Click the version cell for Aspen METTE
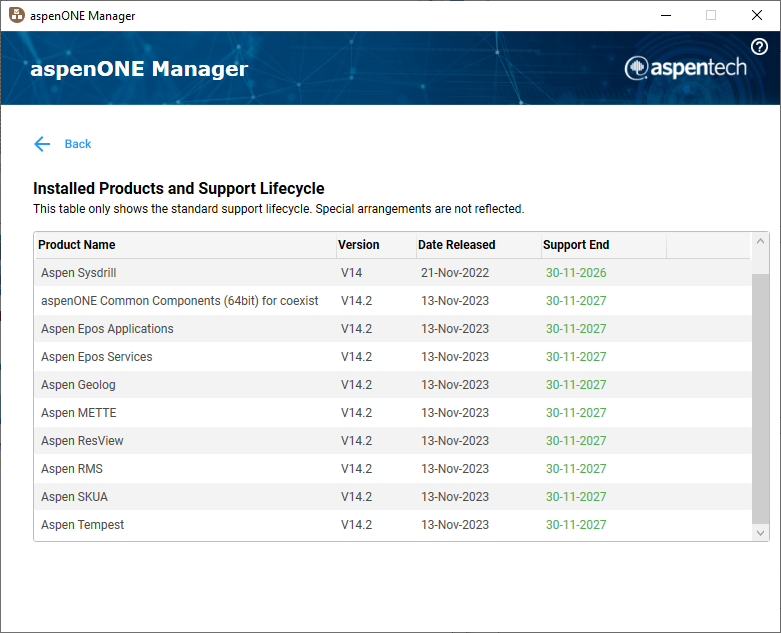Screen dimensions: 781x633 pyautogui.click(x=356, y=413)
